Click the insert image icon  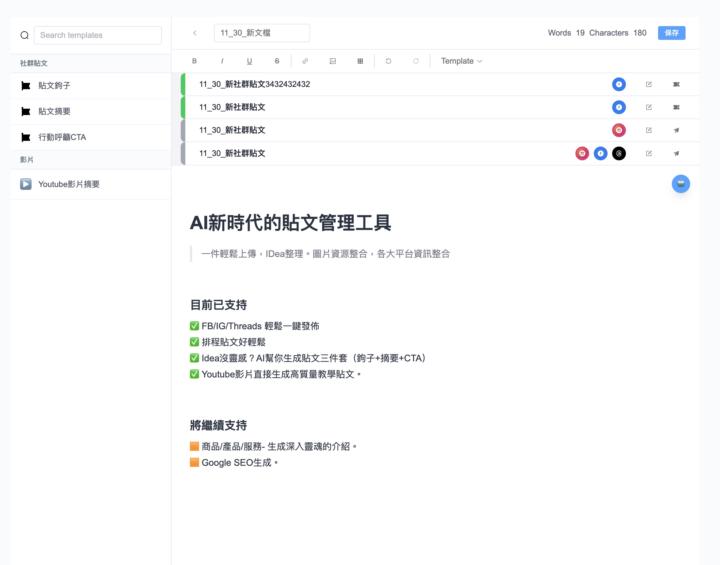coord(333,61)
